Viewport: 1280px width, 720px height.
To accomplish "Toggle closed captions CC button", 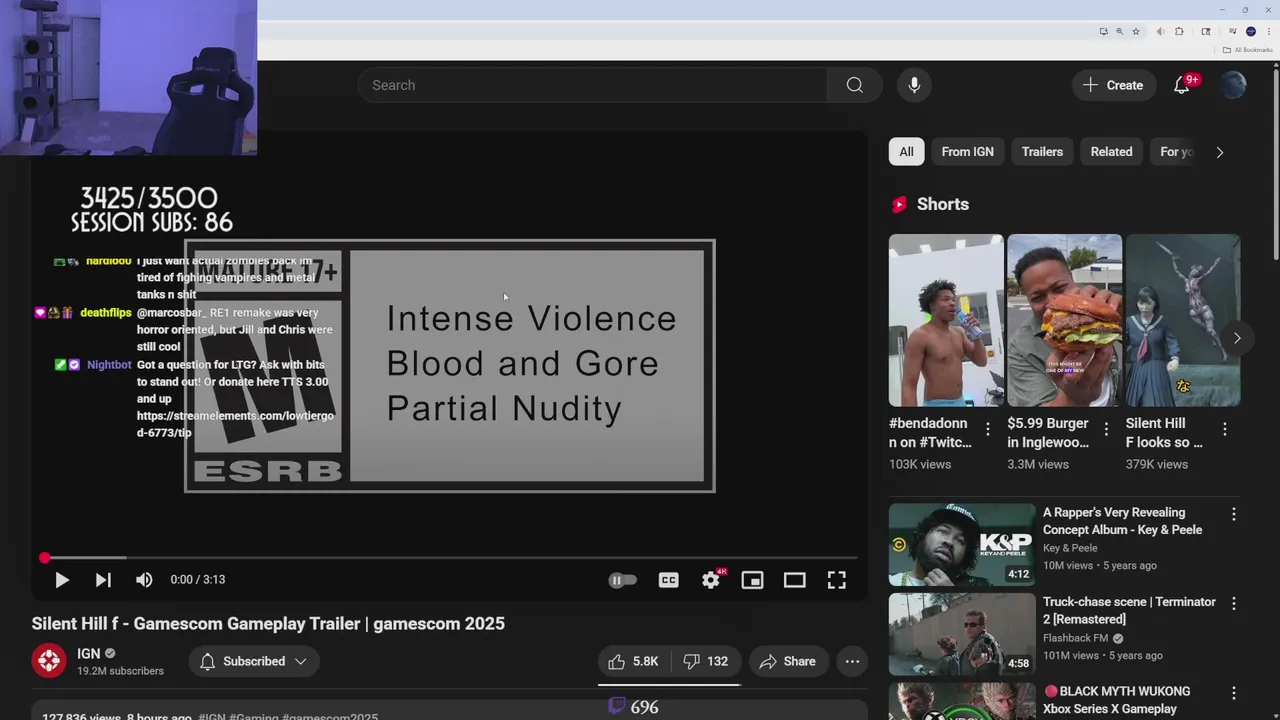I will point(668,580).
